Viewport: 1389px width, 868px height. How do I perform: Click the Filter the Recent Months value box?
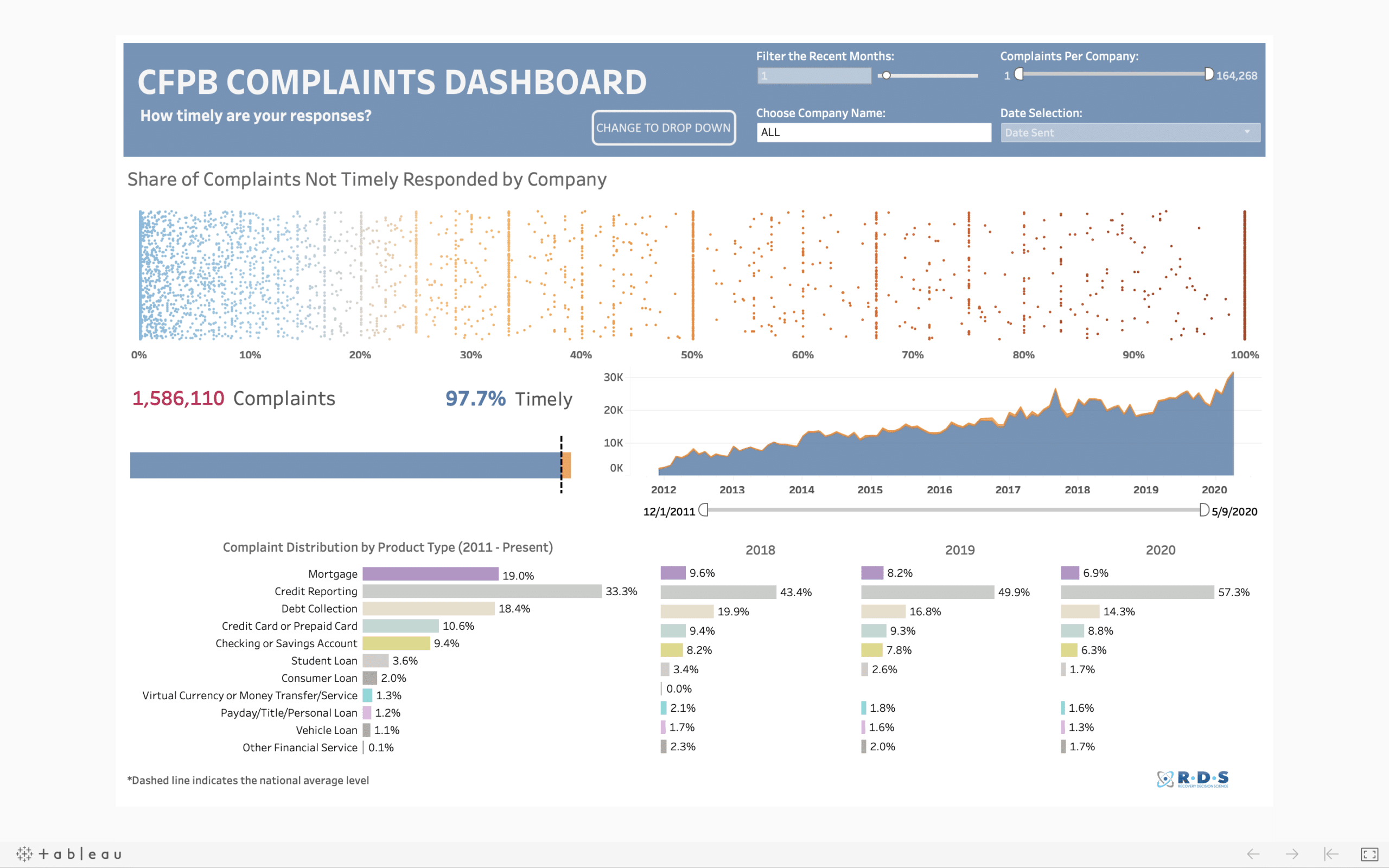814,76
